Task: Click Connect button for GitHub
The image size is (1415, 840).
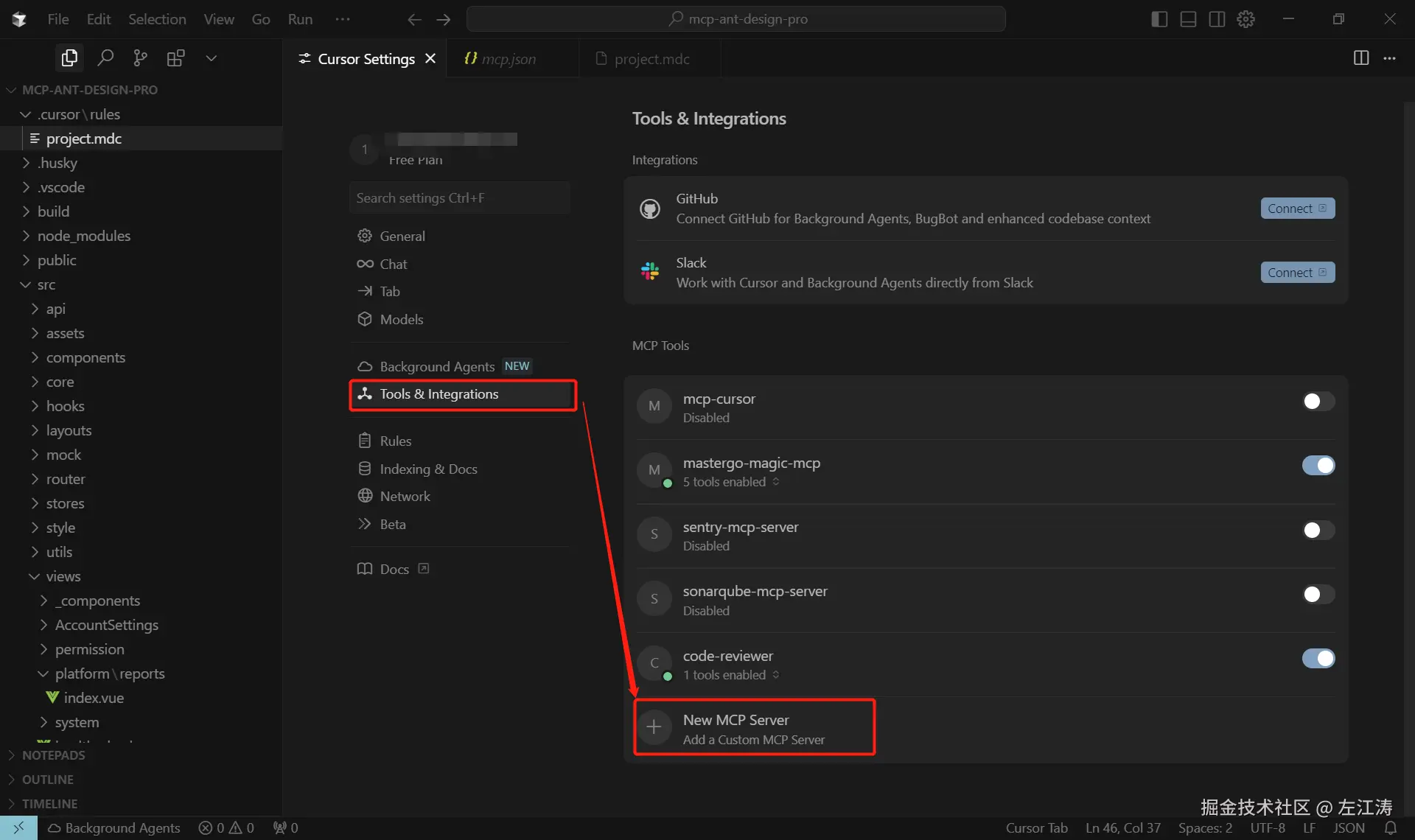Action: click(x=1296, y=209)
